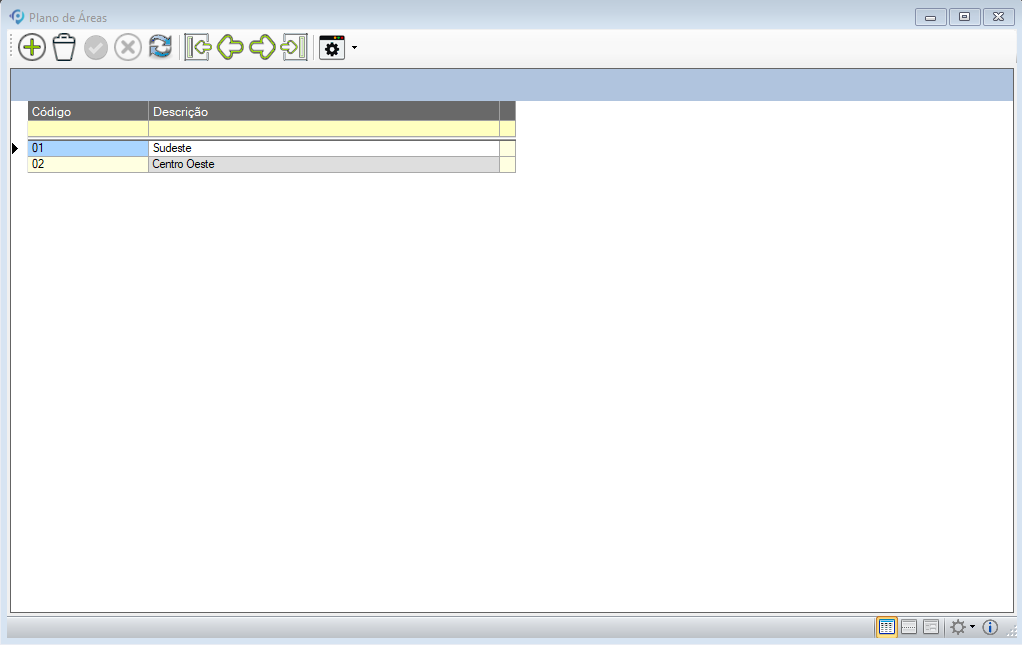Click the filter field under Código header
Viewport: 1022px width, 645px height.
point(88,129)
